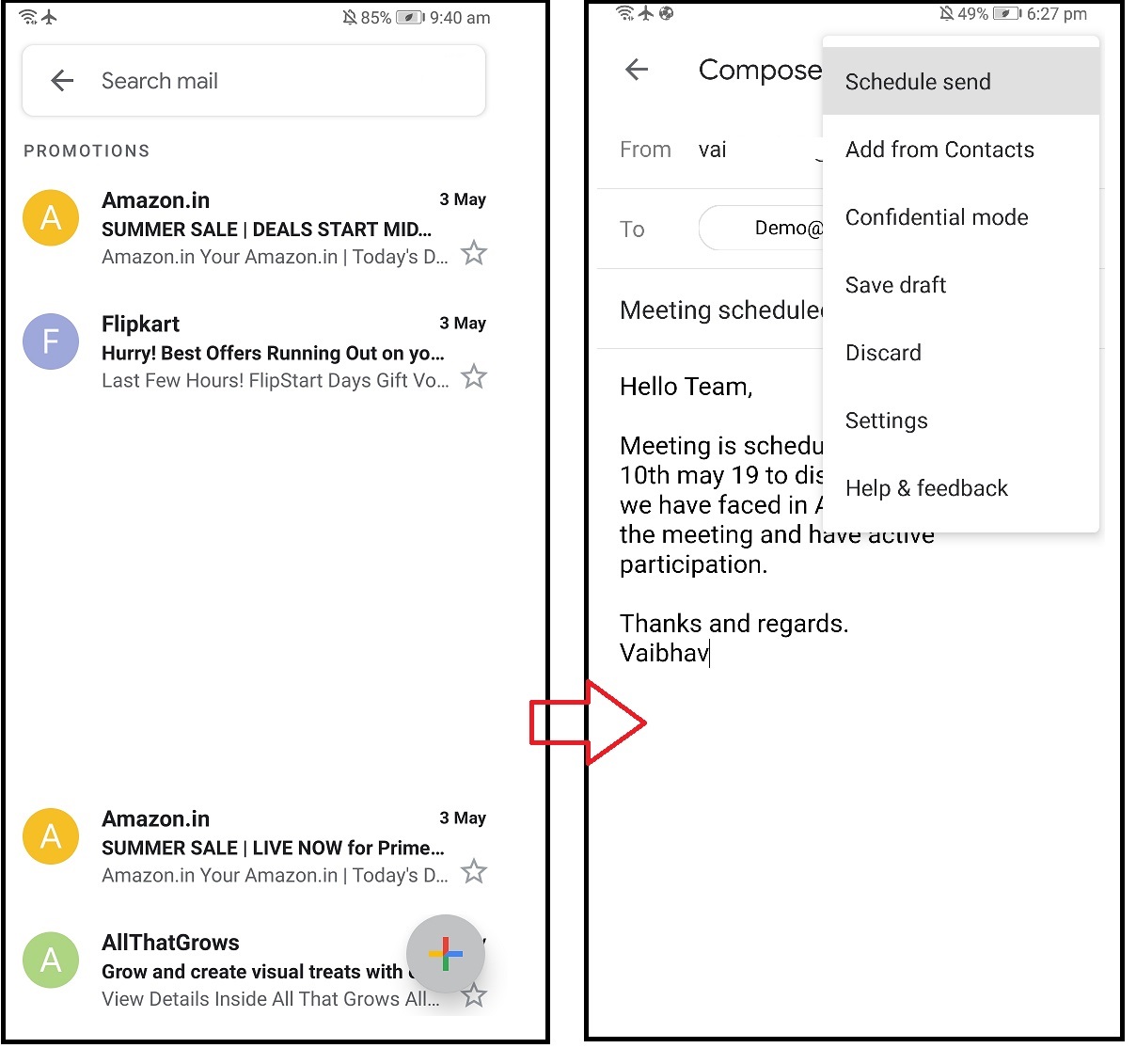This screenshot has width=1136, height=1064.
Task: Tap the airplane mode icon in status bar
Action: [x=49, y=15]
